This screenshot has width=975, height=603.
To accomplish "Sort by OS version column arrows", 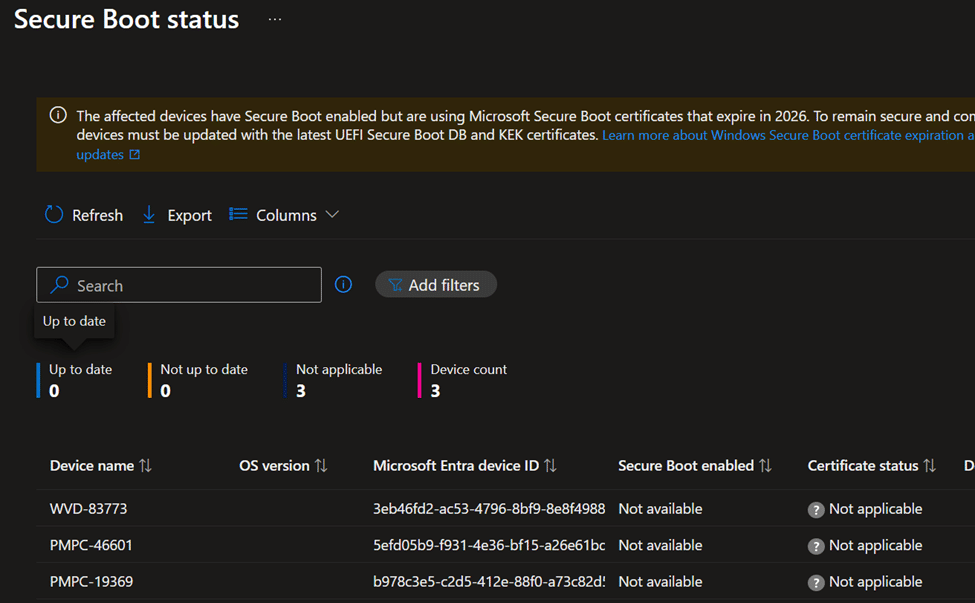I will pyautogui.click(x=321, y=466).
